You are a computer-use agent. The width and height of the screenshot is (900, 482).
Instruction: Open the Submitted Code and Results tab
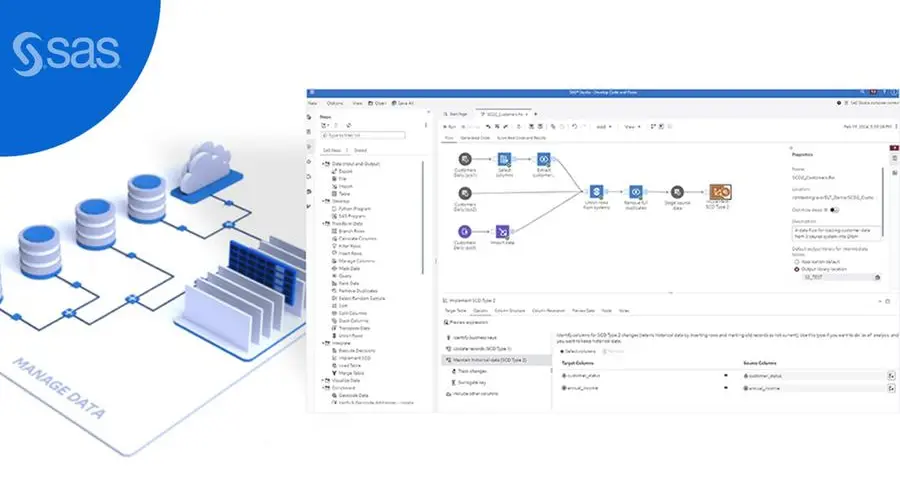tap(522, 138)
